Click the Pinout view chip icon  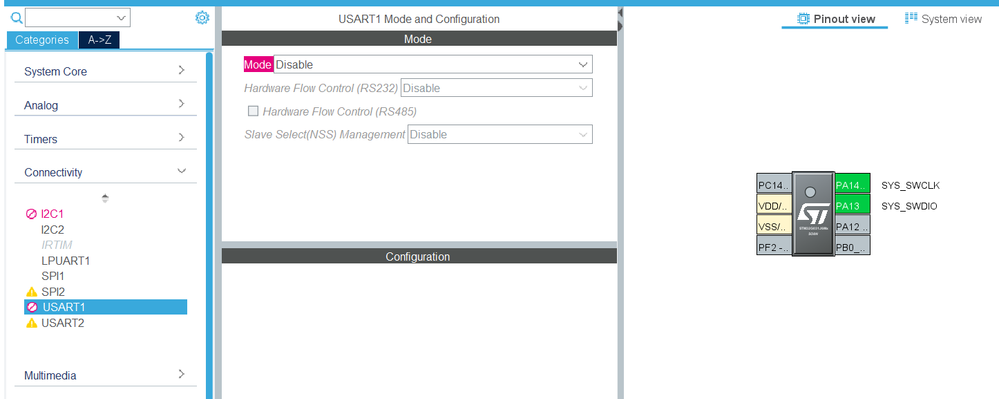point(803,18)
